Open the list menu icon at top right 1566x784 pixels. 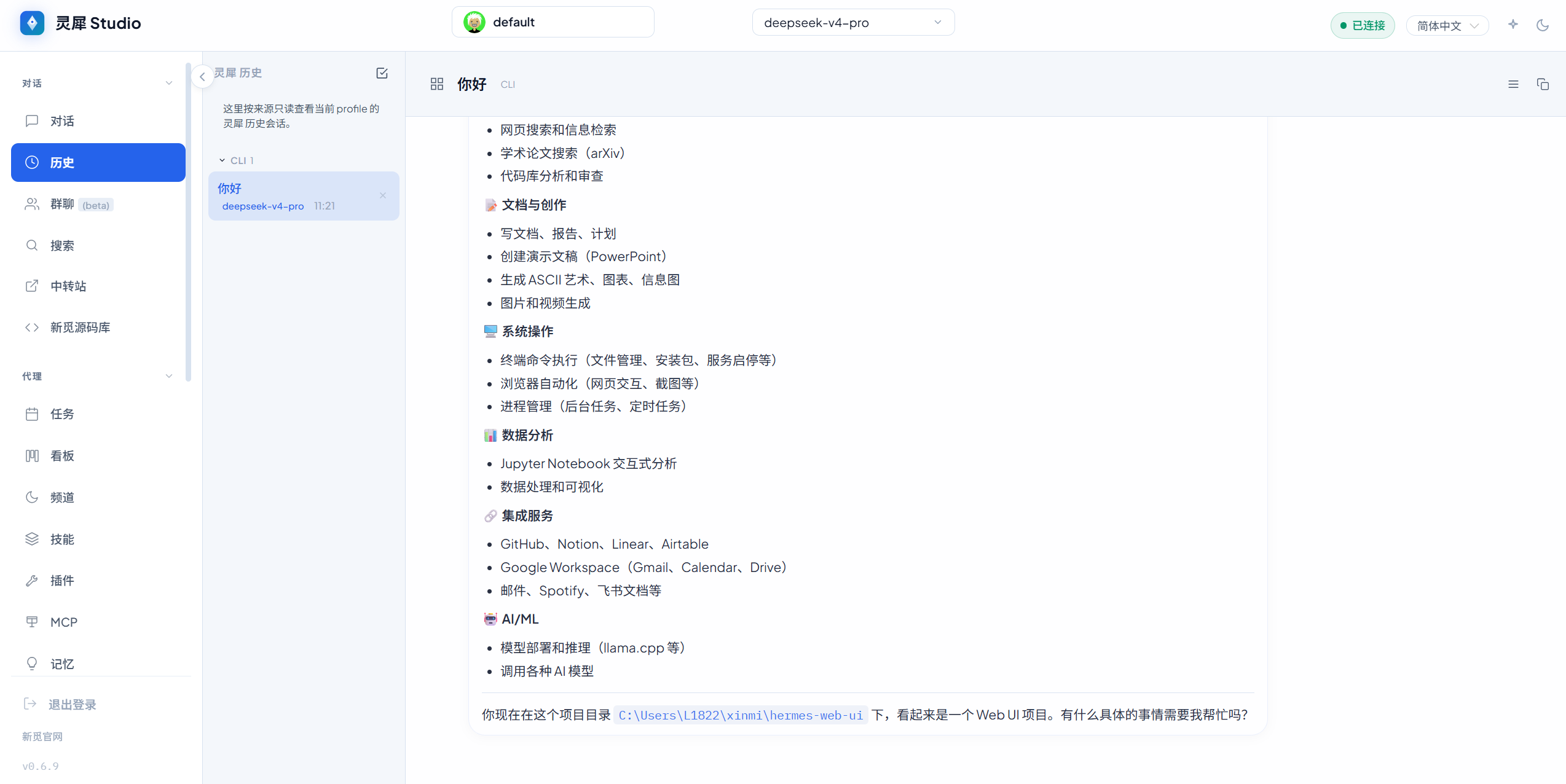click(x=1513, y=84)
